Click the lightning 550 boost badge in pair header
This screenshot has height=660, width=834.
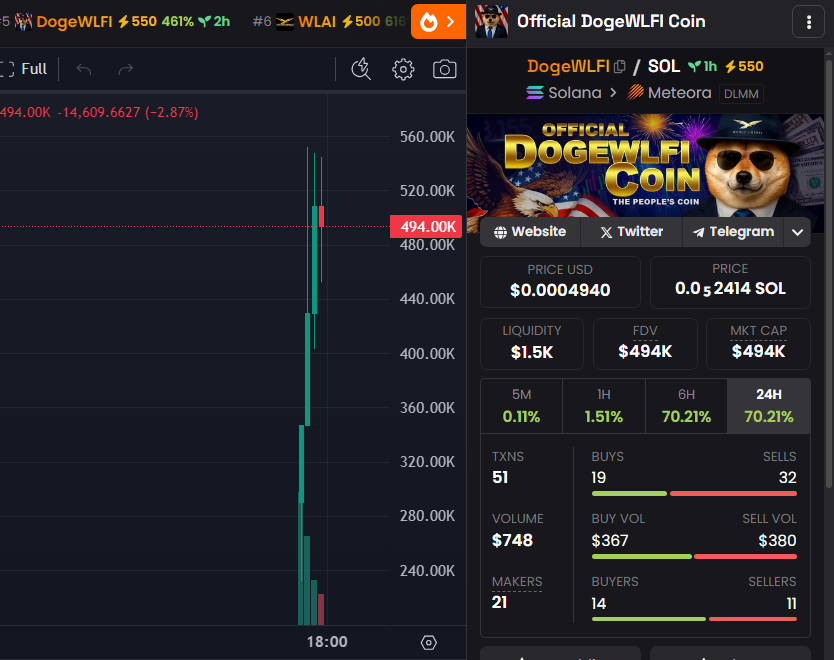tap(744, 66)
